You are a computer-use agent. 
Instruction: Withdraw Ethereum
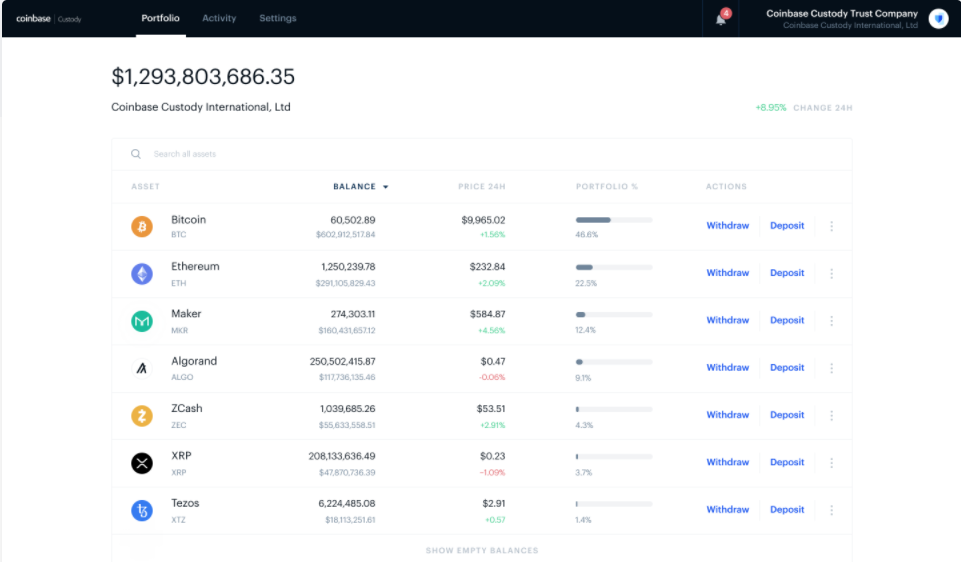727,273
